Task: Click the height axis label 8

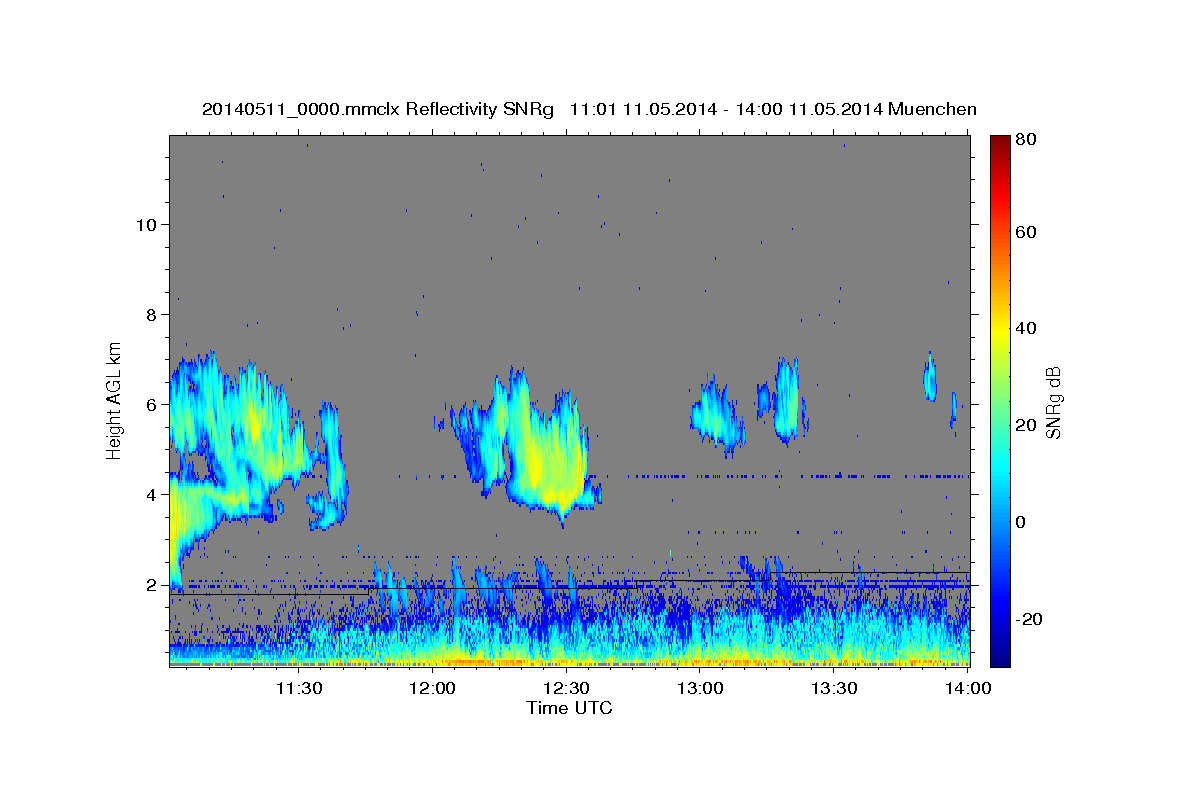Action: click(x=151, y=314)
